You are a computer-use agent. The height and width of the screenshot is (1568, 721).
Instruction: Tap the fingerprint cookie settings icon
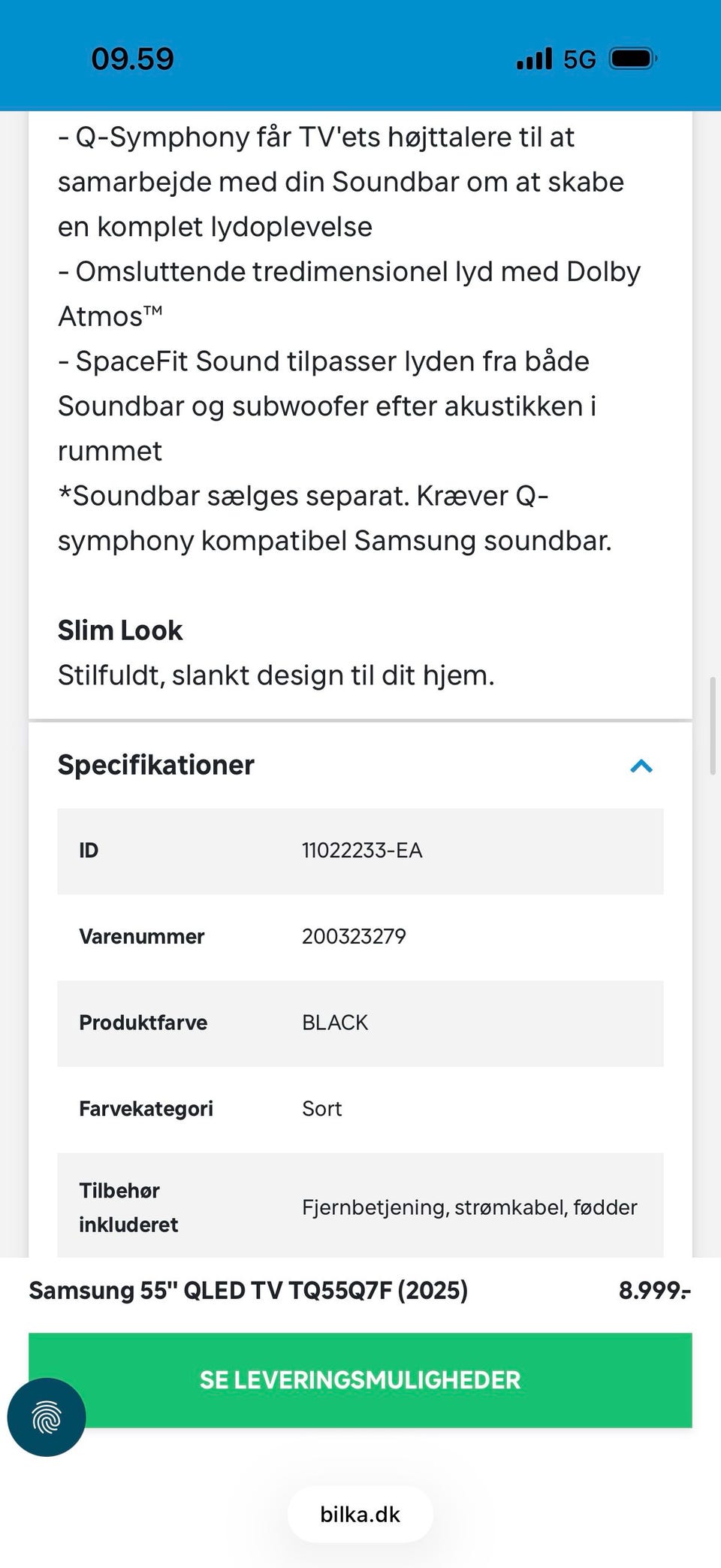pos(47,1417)
